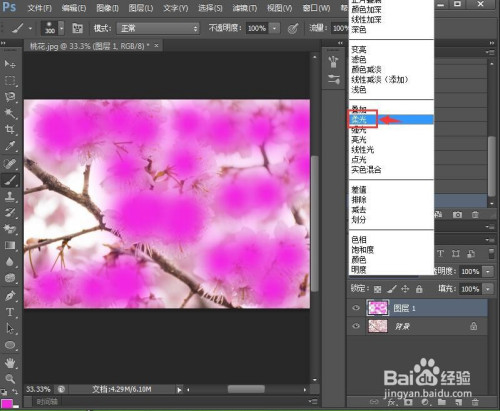Viewport: 500px width, 411px height.
Task: Select the Zoom tool
Action: click(10, 379)
